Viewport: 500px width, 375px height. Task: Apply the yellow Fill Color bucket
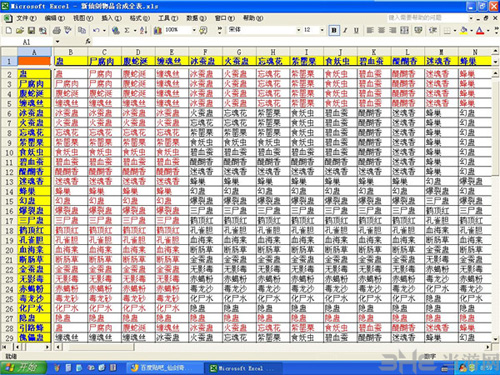coord(463,30)
